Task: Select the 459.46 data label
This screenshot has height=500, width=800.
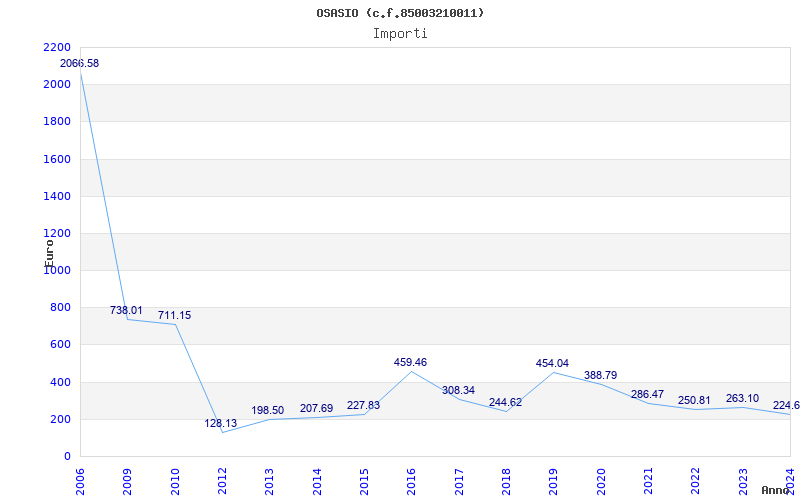Action: coord(410,362)
